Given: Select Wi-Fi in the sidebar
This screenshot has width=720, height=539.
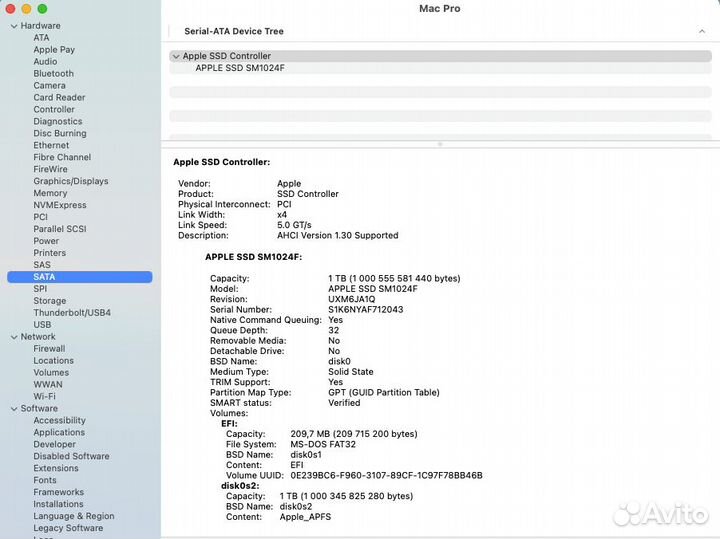Looking at the screenshot, I should tap(44, 396).
